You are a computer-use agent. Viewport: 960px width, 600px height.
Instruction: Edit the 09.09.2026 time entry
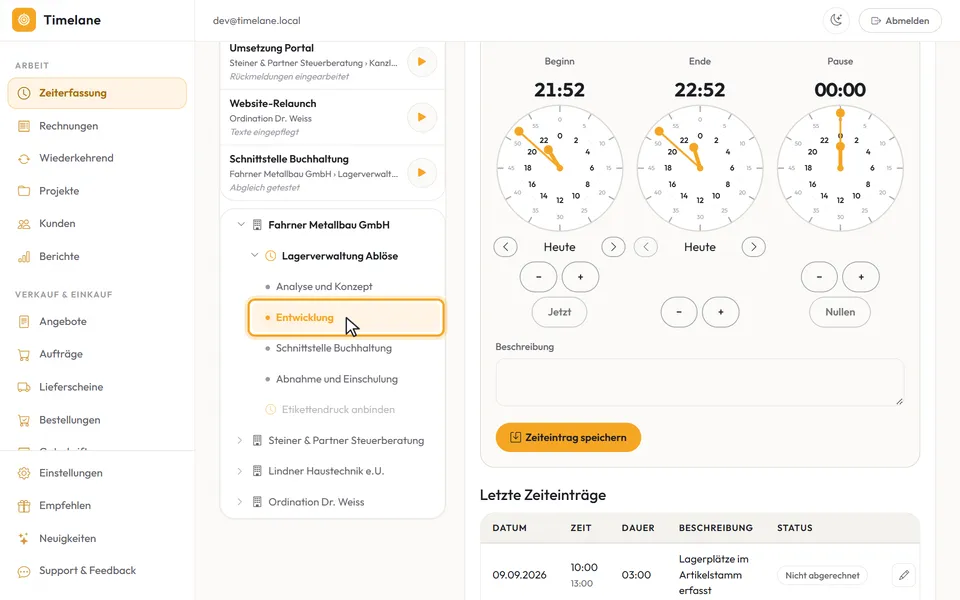(904, 575)
